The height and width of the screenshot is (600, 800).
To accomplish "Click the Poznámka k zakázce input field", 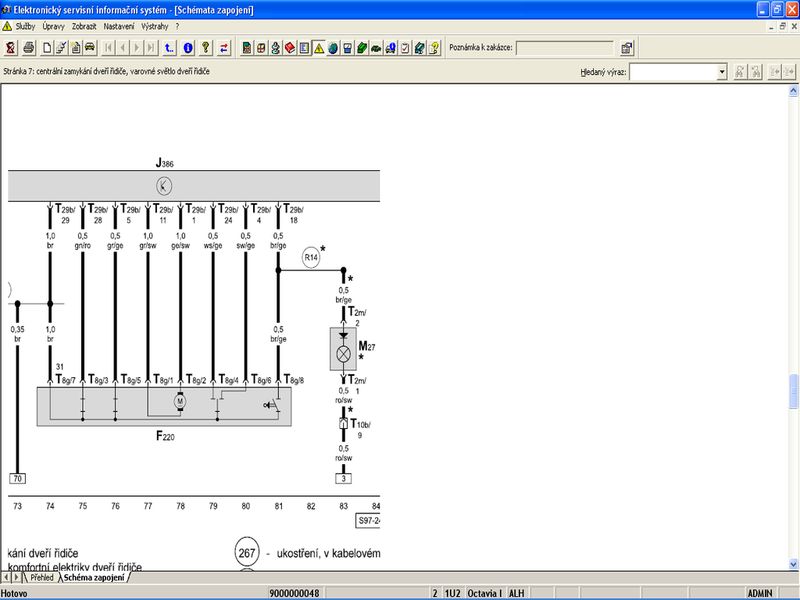I will 564,47.
